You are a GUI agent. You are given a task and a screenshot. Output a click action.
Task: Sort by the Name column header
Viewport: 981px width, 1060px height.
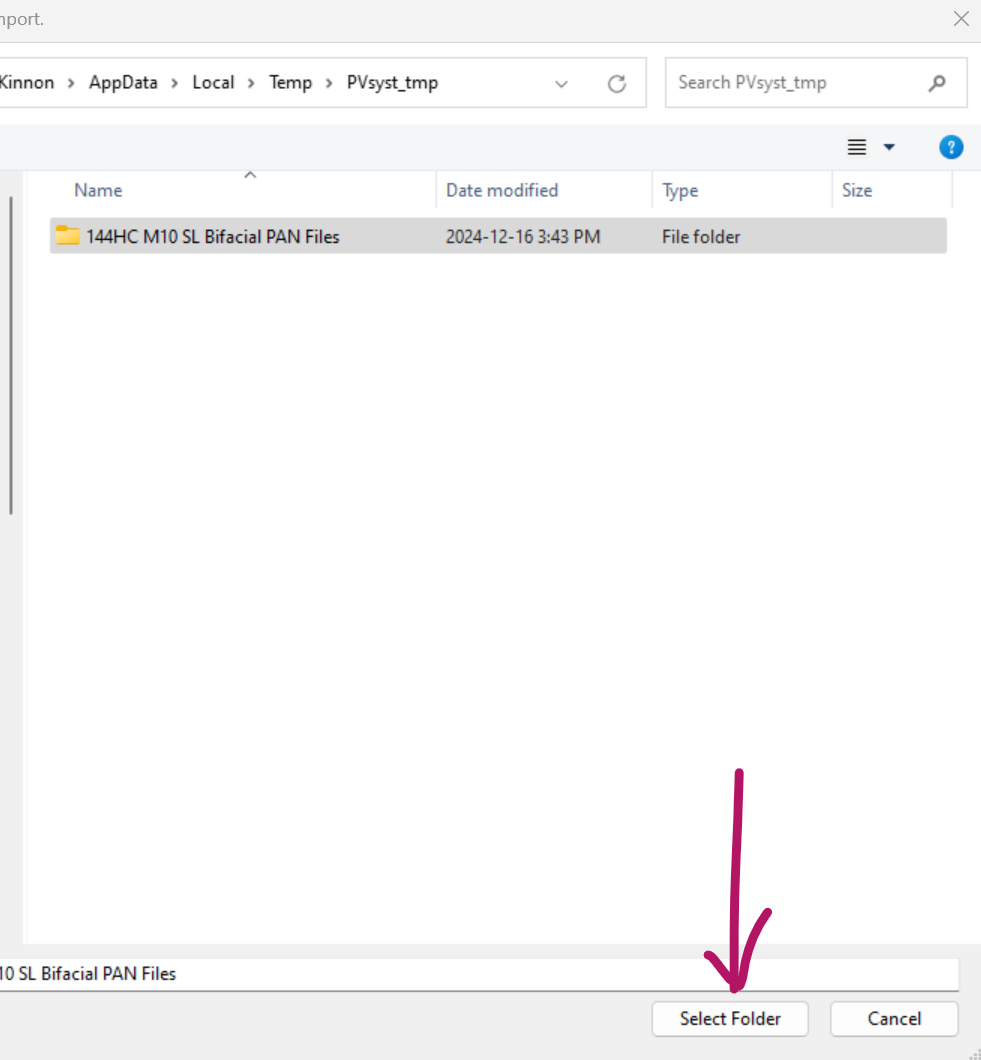point(98,191)
